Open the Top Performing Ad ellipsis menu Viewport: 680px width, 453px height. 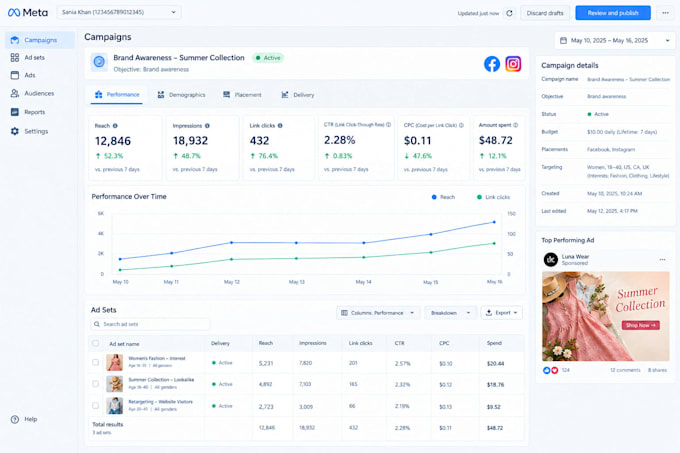[662, 260]
